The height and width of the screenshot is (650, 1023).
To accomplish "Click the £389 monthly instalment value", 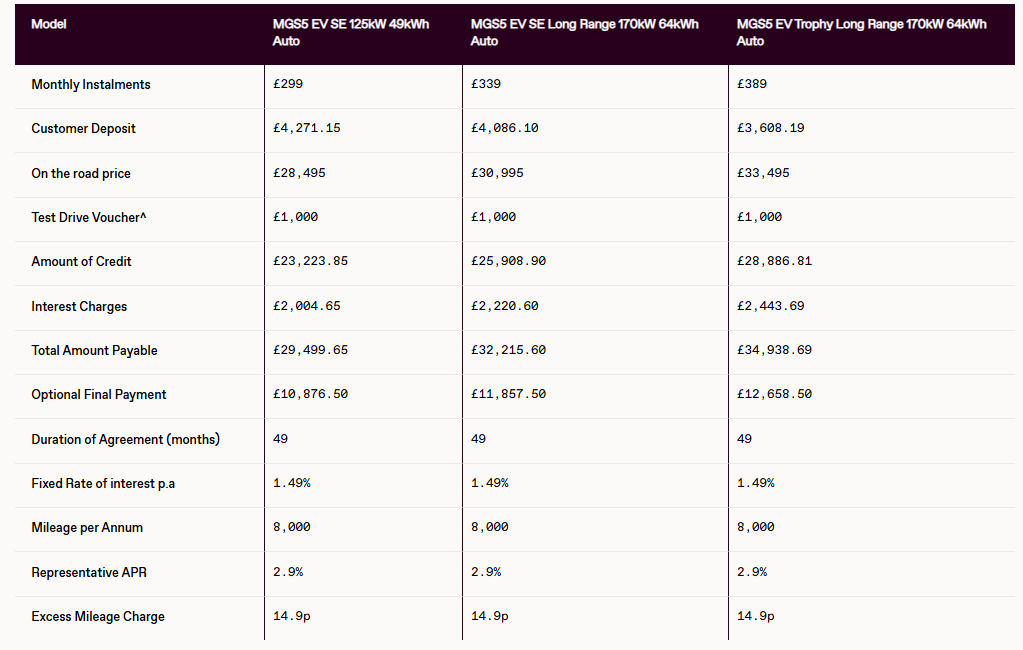I will pos(752,84).
